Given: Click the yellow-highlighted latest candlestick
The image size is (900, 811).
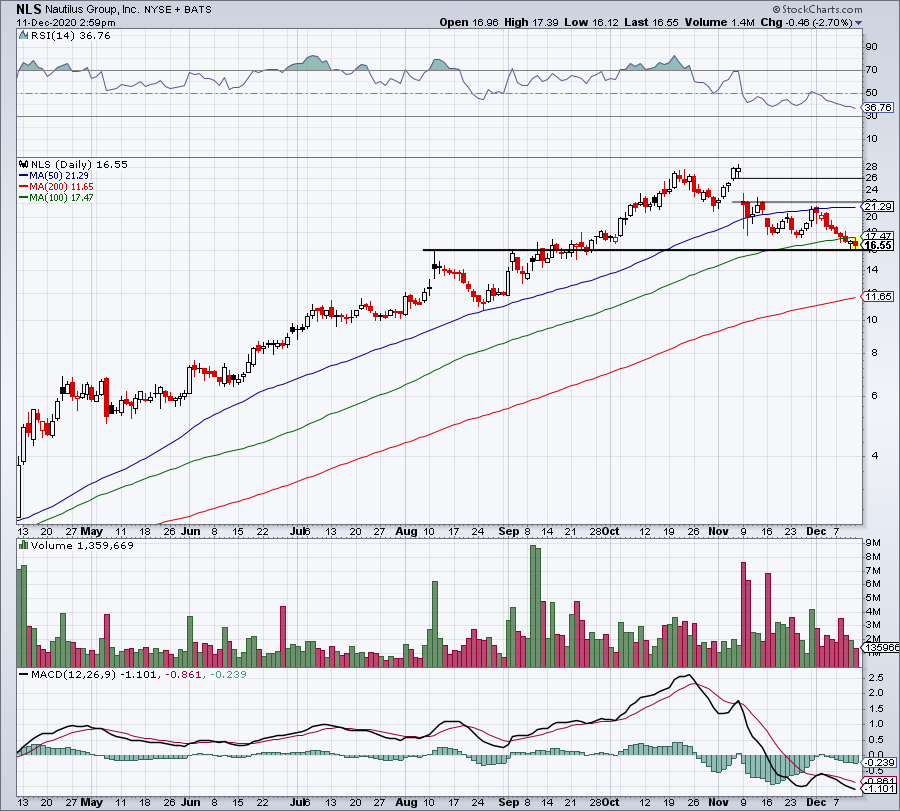Looking at the screenshot, I should [x=855, y=243].
